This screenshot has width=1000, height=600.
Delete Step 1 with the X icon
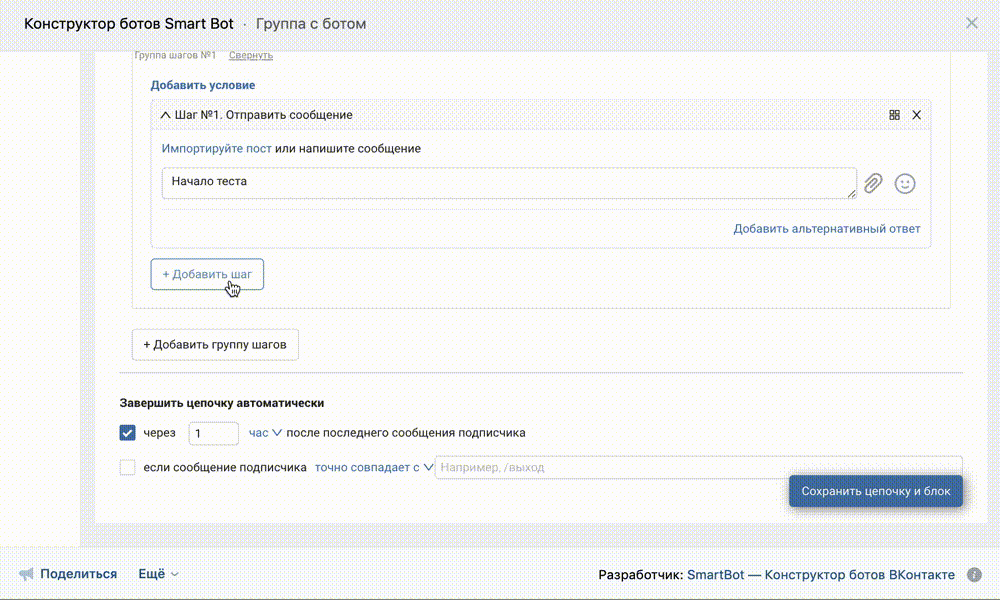click(917, 115)
